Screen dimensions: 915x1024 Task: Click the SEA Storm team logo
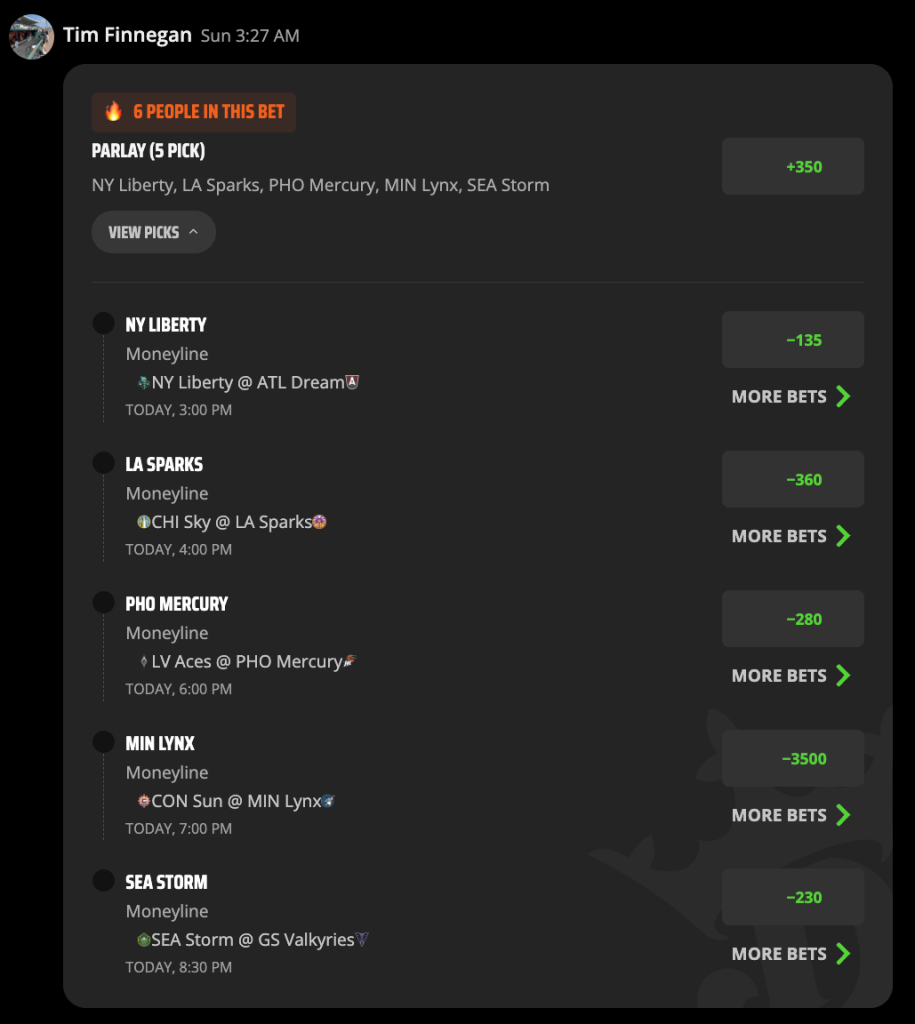click(x=144, y=940)
